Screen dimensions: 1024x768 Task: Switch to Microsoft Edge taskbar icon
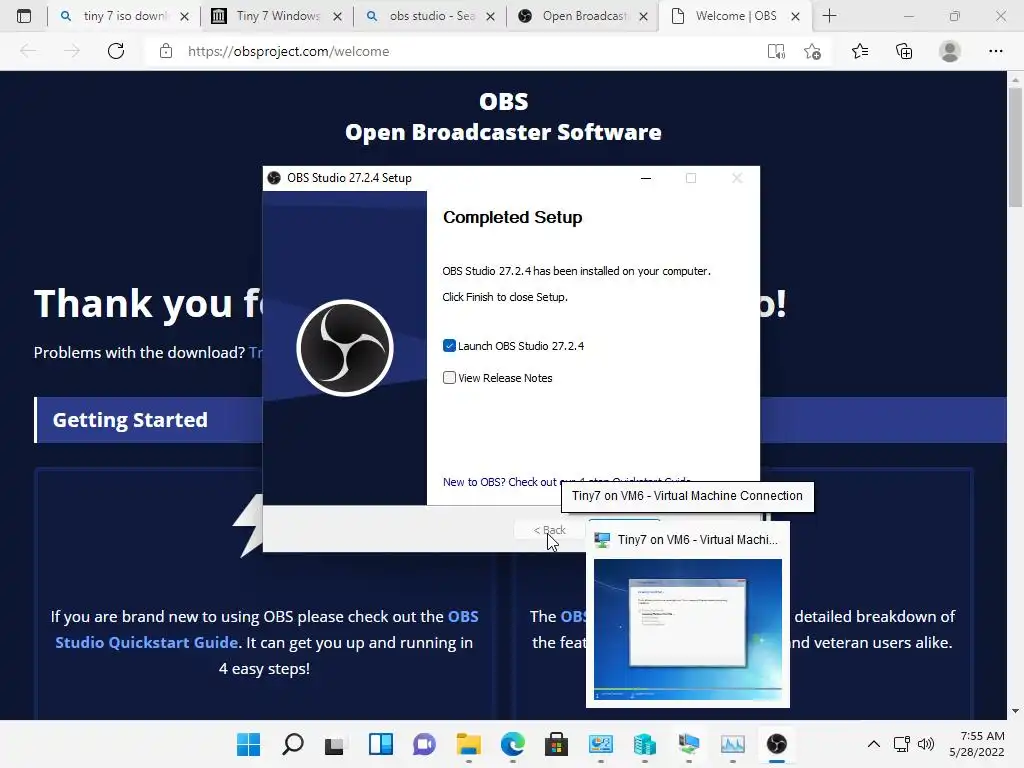tap(513, 744)
